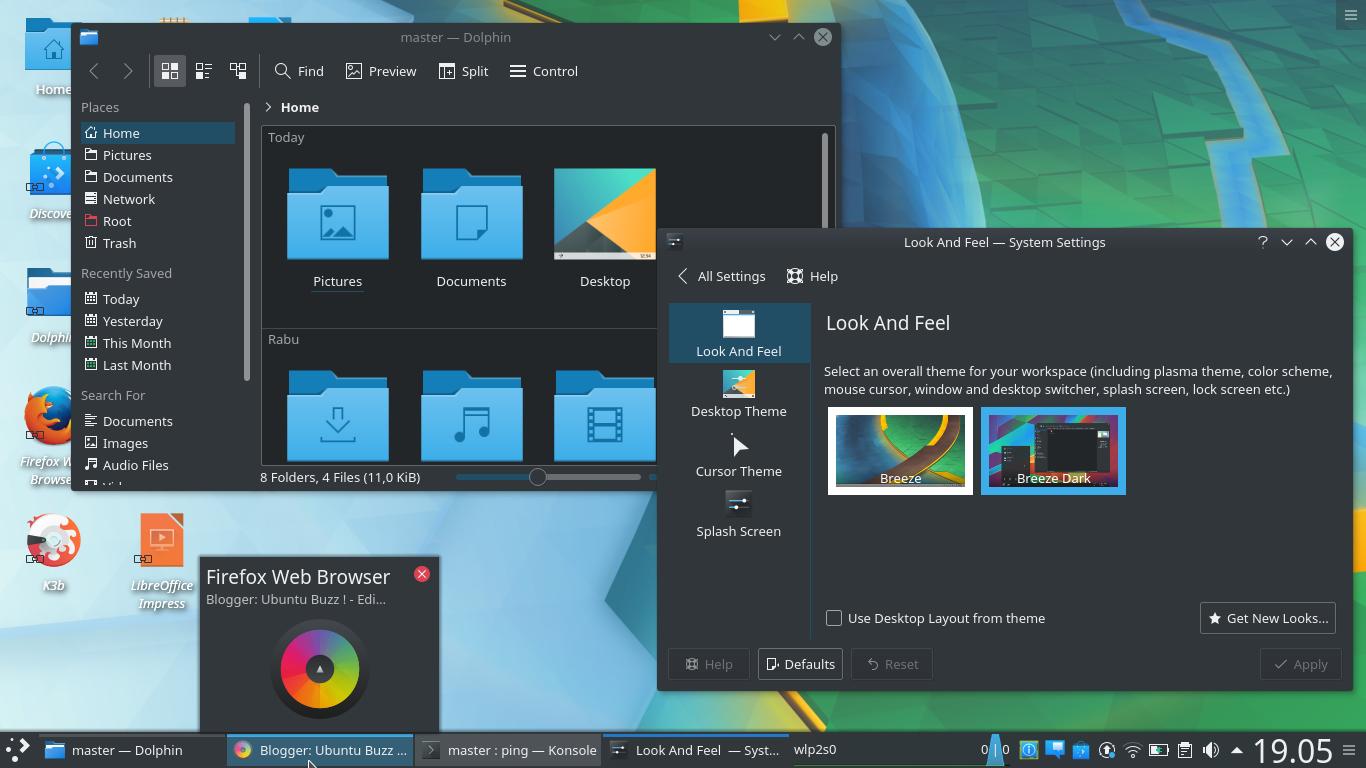Open the Control menu in Dolphin
The width and height of the screenshot is (1366, 768).
pos(543,71)
